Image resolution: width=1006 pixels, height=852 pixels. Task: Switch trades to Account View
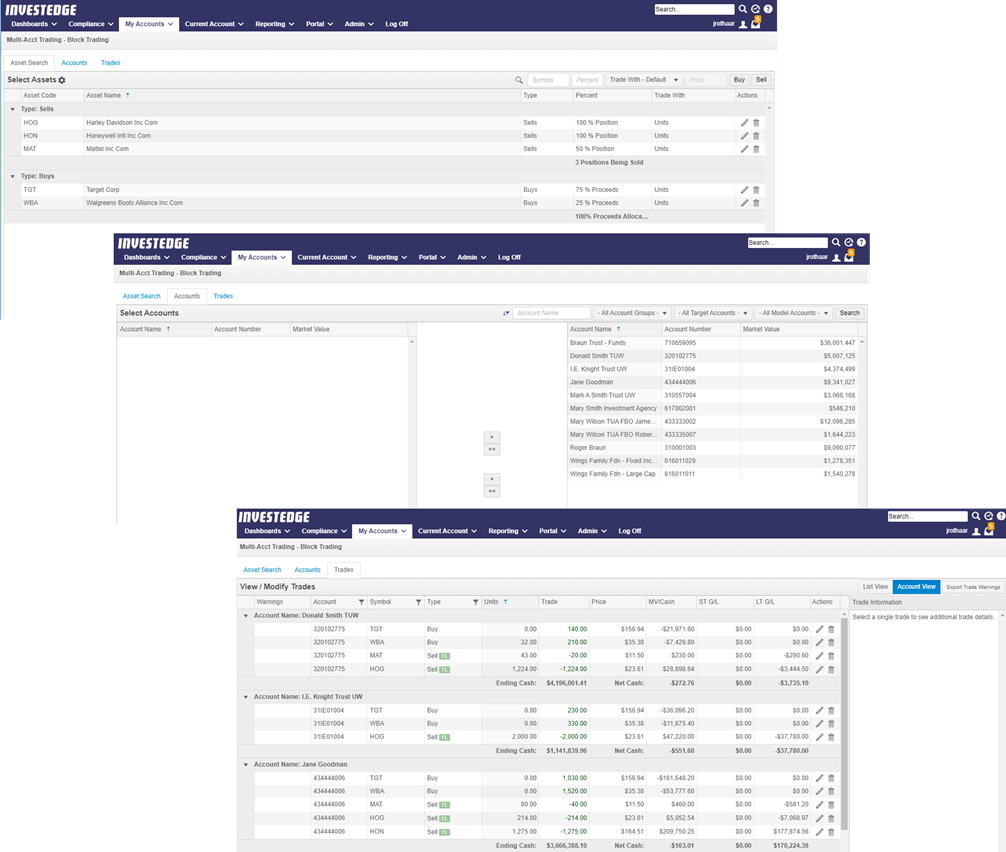(x=916, y=586)
